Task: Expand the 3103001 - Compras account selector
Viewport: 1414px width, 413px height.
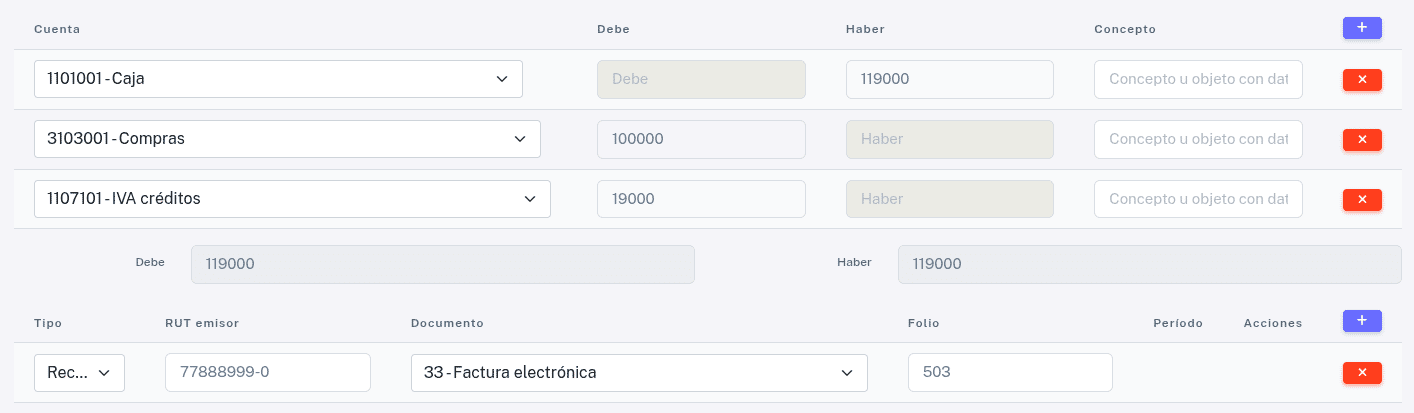Action: coord(287,139)
